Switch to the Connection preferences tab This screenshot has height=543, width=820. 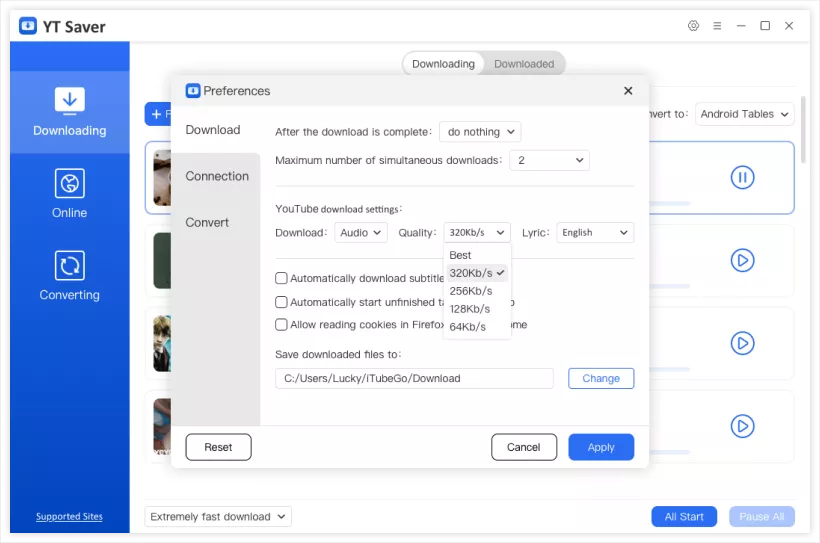(x=217, y=176)
